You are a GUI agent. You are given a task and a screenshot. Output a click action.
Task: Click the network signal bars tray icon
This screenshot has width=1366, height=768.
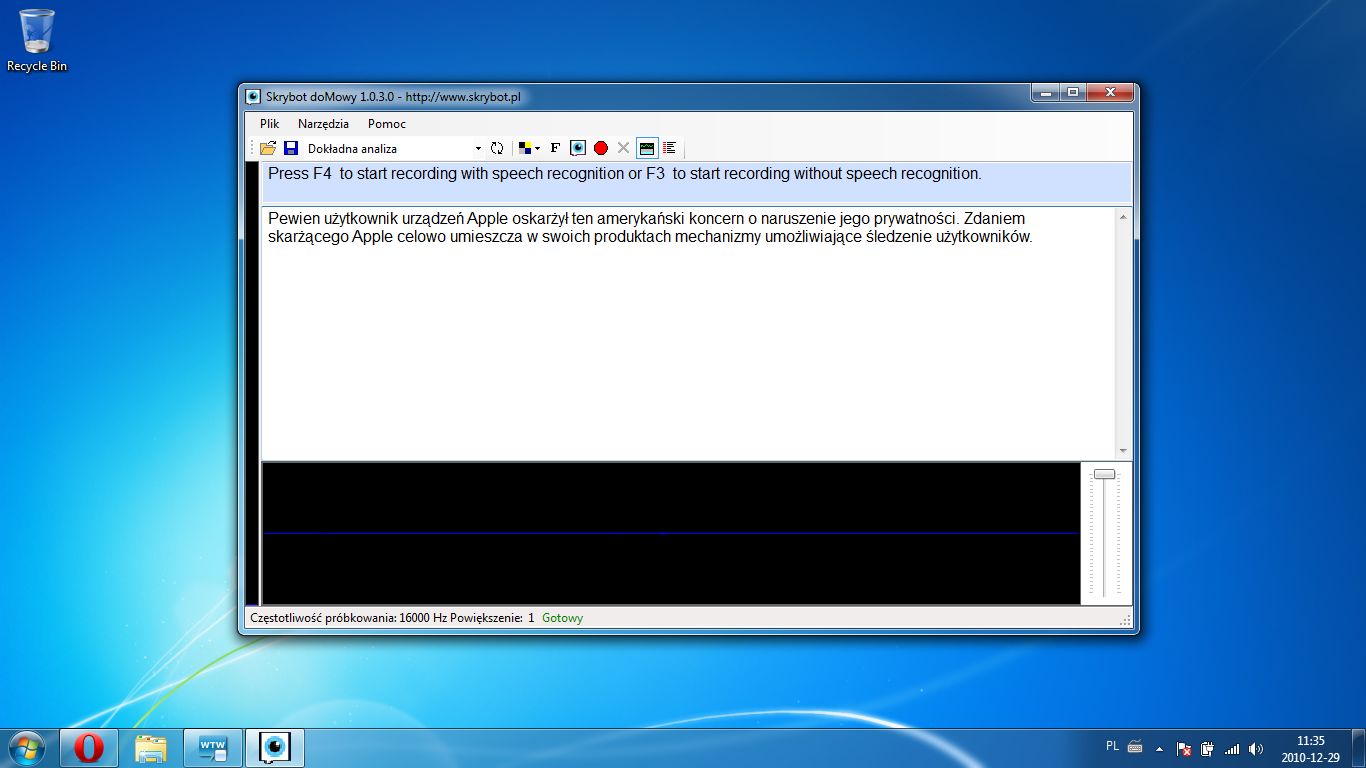pyautogui.click(x=1232, y=748)
